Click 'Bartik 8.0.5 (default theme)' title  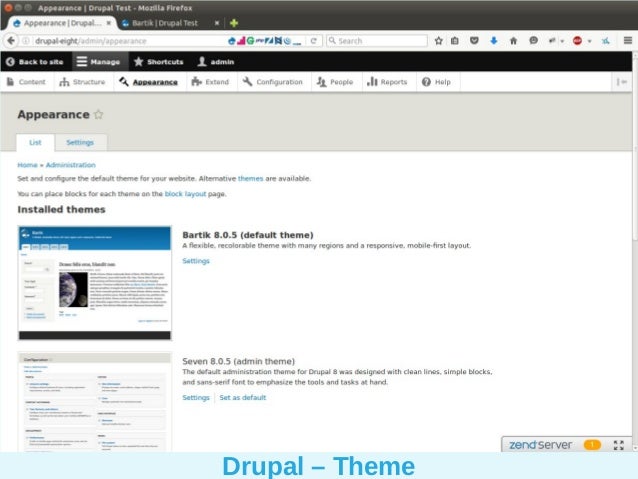(x=248, y=235)
